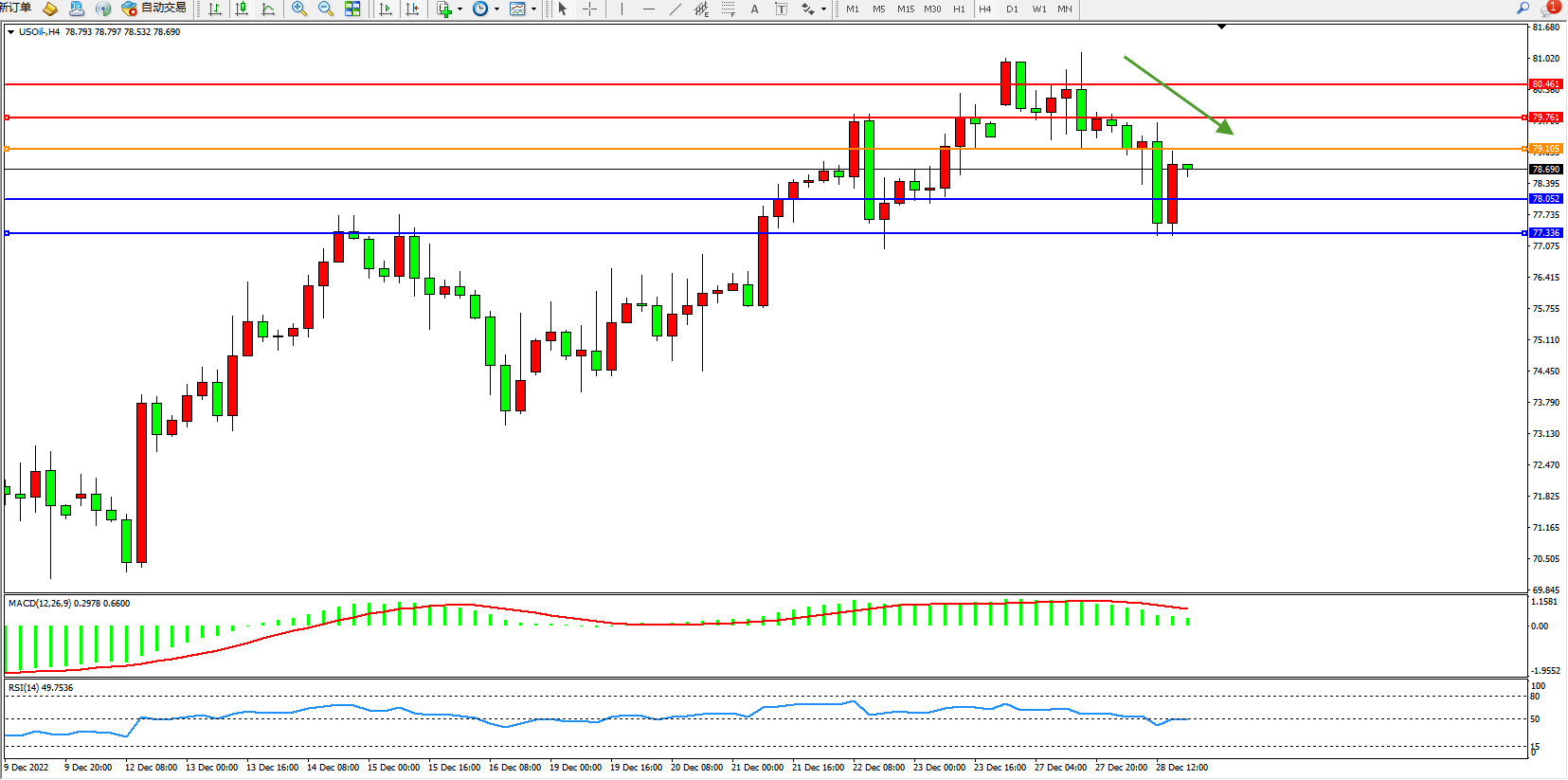Select the text label 'A' tool
The height and width of the screenshot is (780, 1568).
(x=754, y=9)
